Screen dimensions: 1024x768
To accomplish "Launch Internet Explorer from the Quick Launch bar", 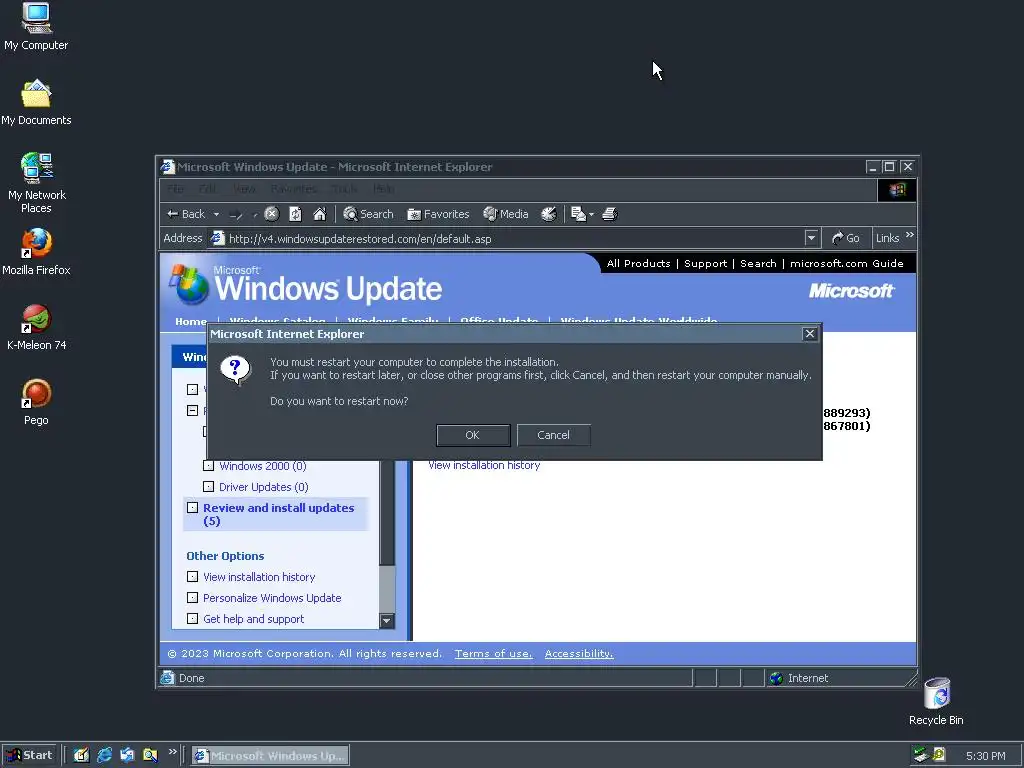I will point(104,755).
